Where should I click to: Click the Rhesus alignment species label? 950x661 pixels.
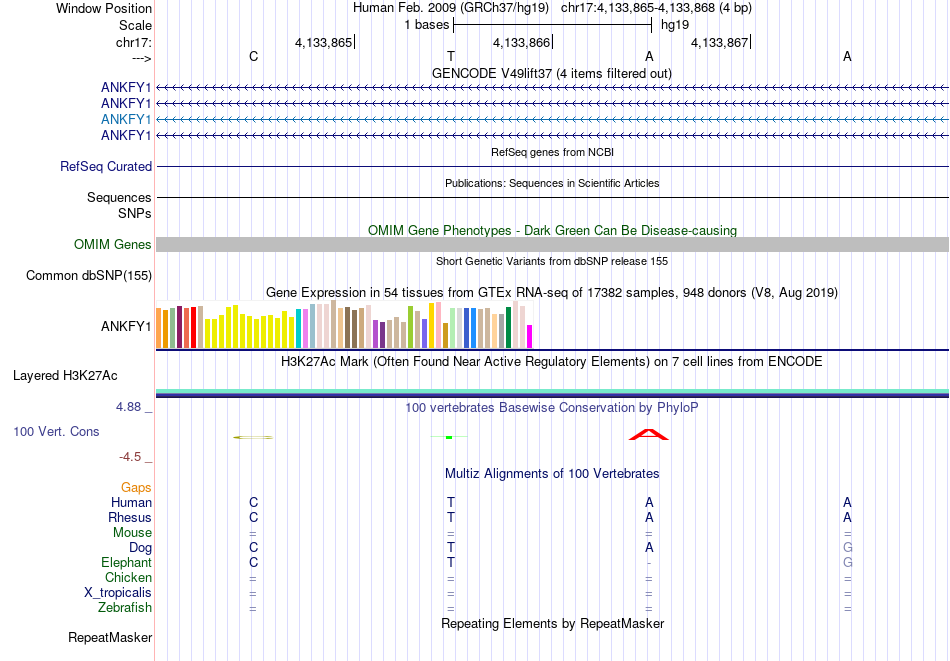click(130, 517)
